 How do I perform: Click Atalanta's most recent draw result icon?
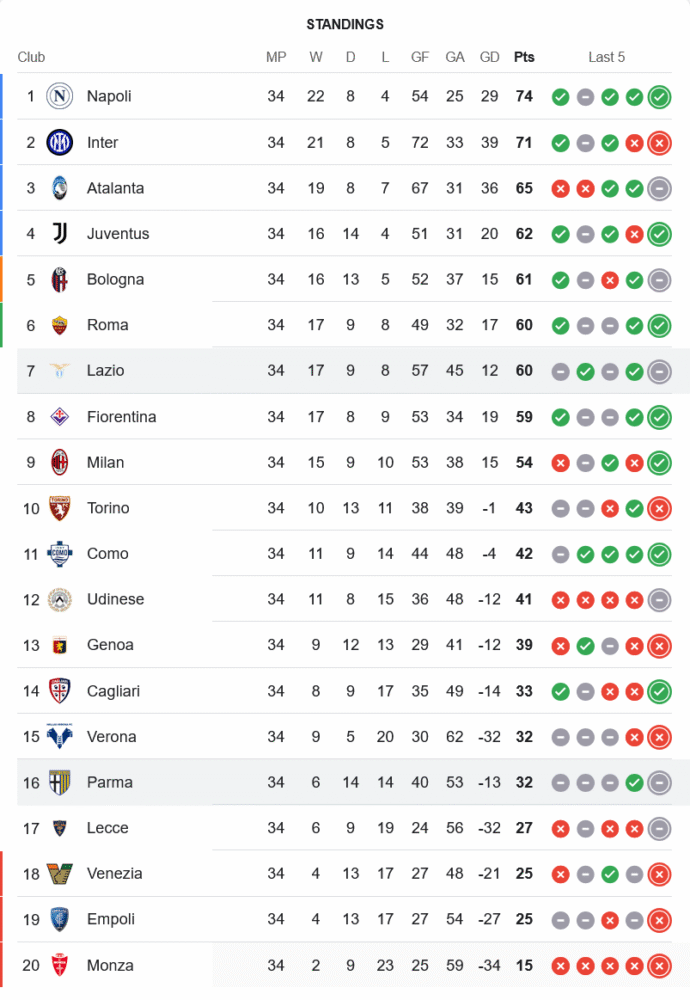[659, 188]
